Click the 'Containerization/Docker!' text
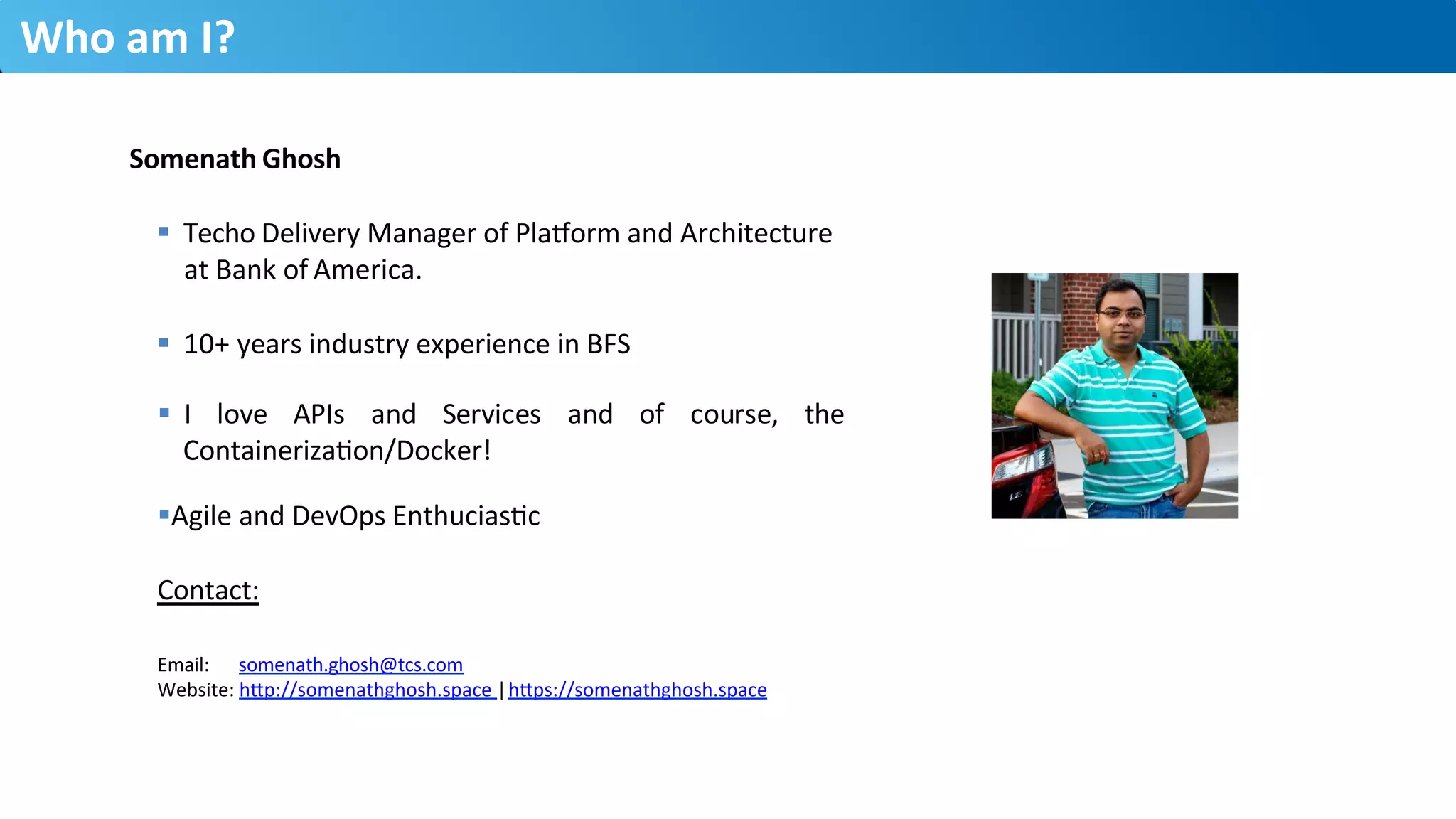This screenshot has width=1456, height=819. (337, 451)
